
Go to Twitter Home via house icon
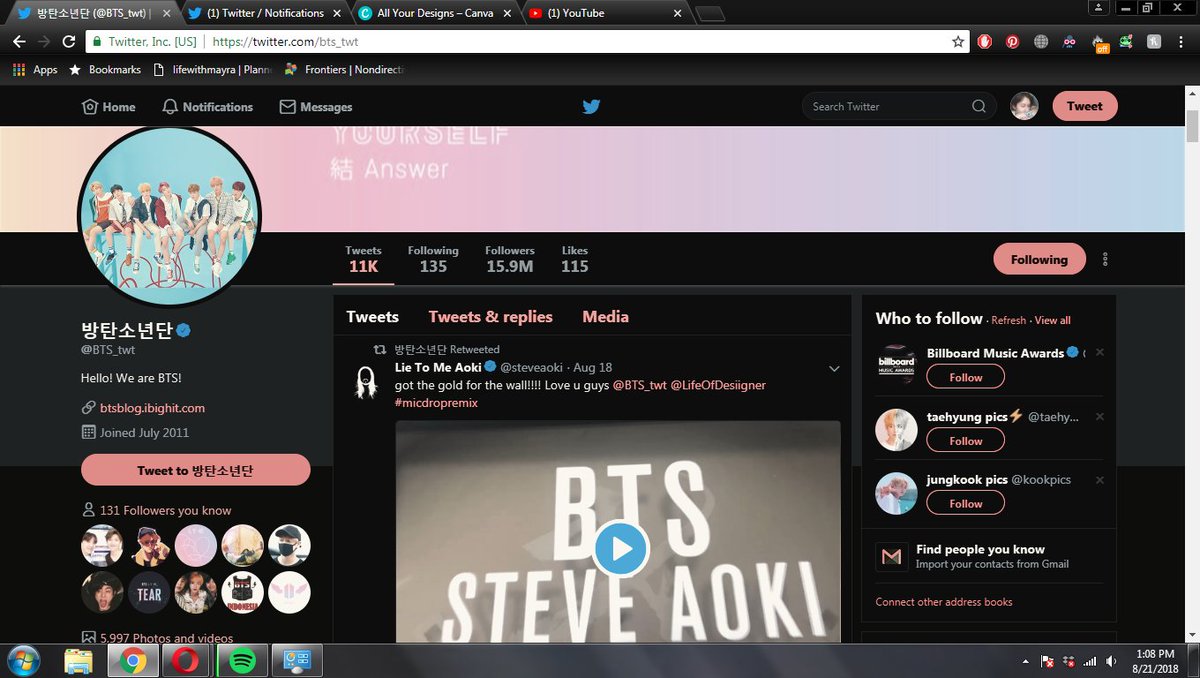pos(108,107)
